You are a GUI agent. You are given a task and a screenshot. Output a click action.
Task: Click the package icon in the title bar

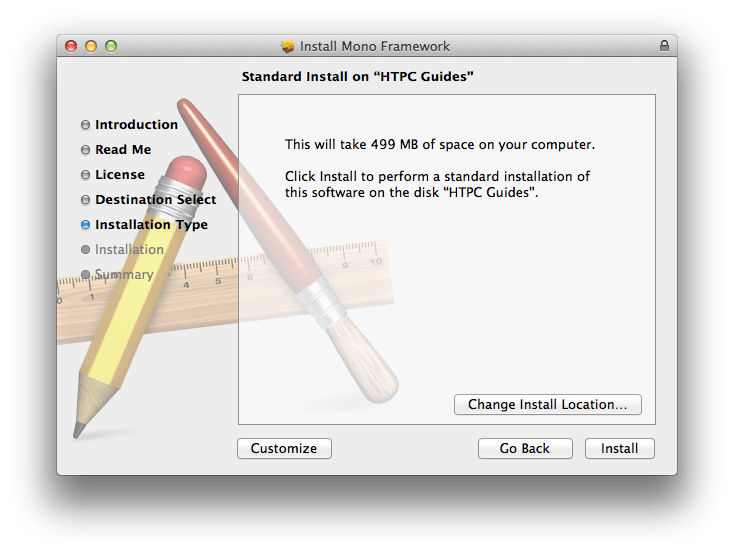[x=289, y=46]
